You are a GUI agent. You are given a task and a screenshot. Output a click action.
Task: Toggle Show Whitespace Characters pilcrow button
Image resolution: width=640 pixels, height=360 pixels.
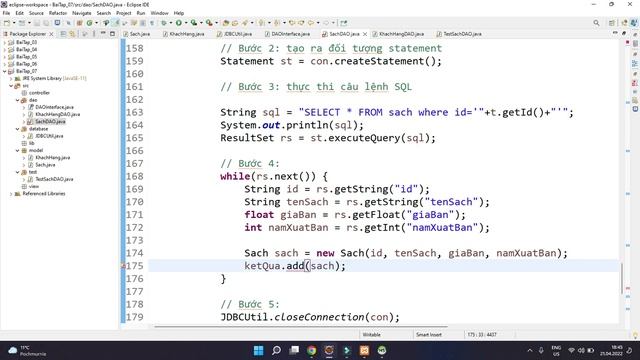point(152,23)
